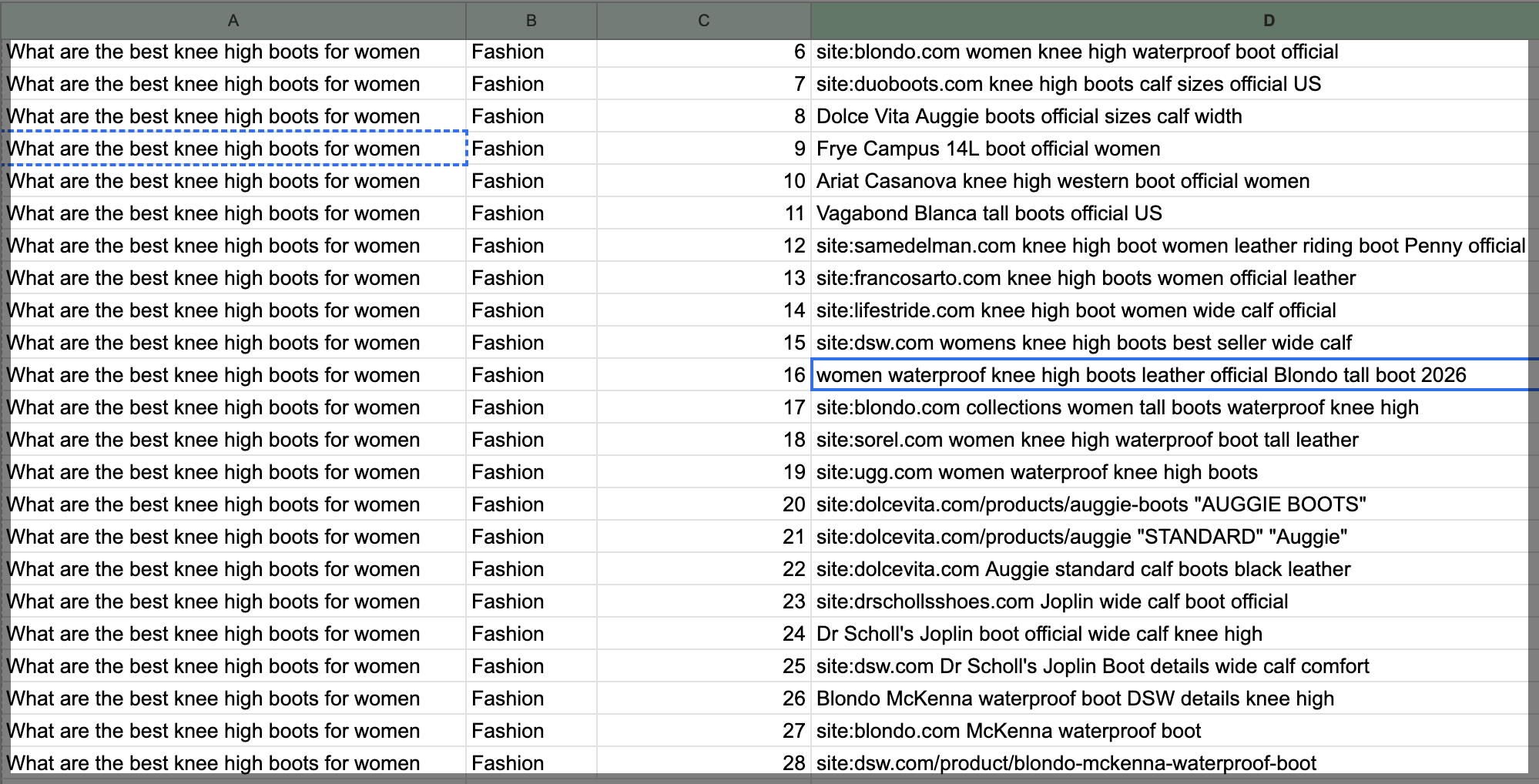The image size is (1539, 784).
Task: Click number cell 11 in column C
Action: [x=704, y=213]
